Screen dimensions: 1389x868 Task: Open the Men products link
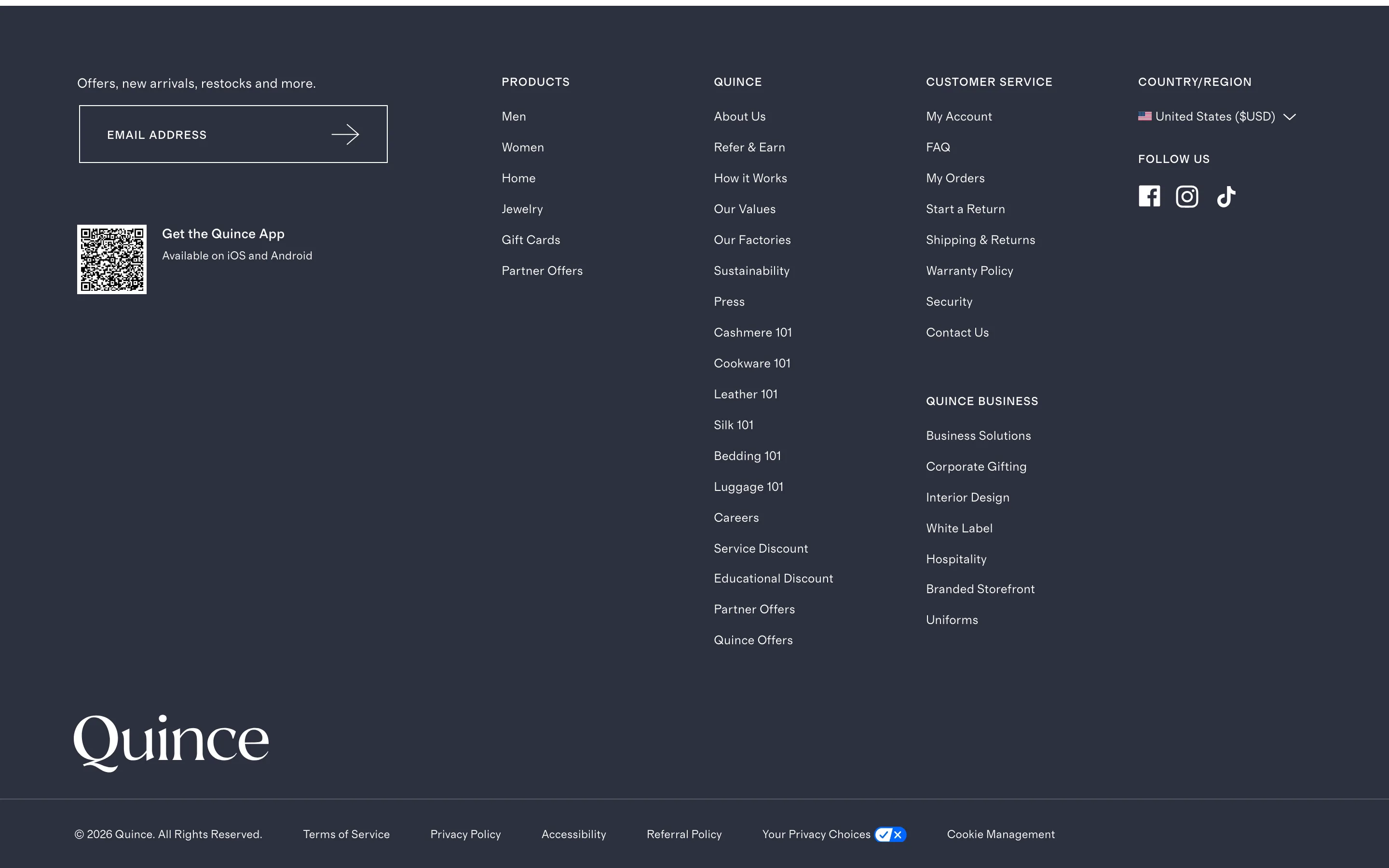[x=514, y=117]
